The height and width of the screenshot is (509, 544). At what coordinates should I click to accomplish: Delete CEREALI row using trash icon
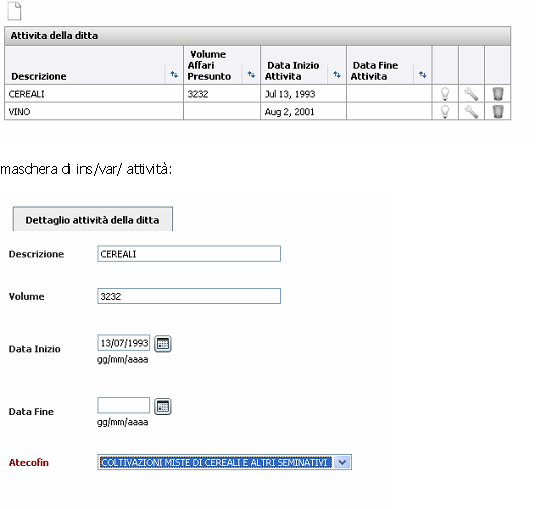point(498,94)
